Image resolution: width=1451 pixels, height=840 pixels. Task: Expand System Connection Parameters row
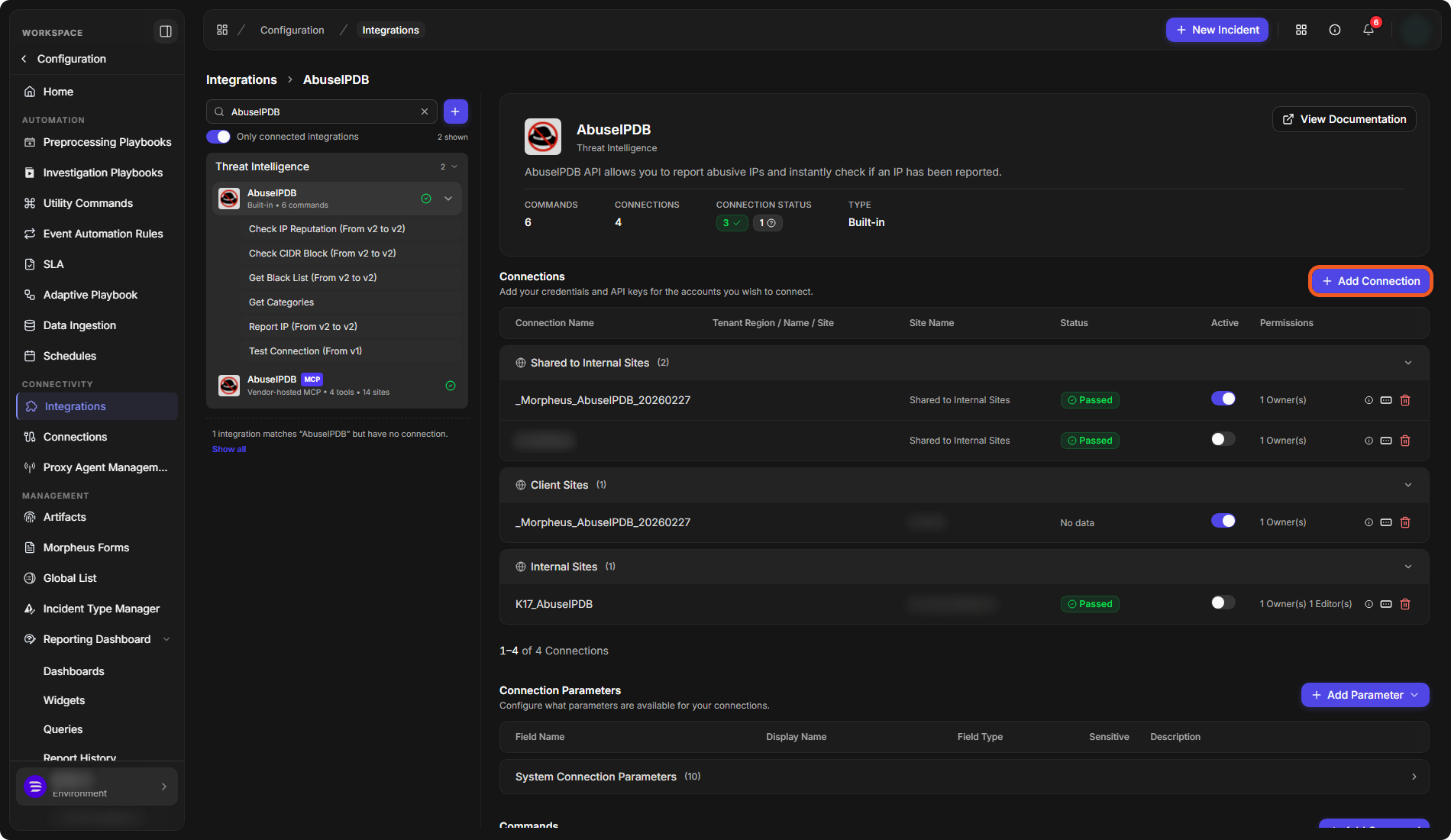[x=964, y=777]
